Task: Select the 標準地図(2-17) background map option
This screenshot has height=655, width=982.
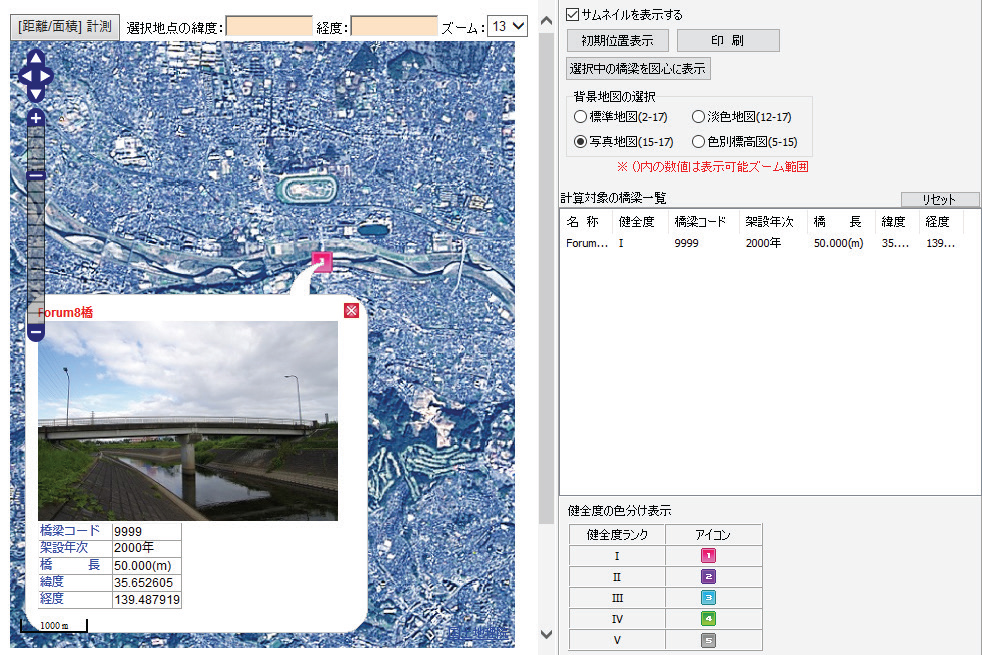Action: 580,116
